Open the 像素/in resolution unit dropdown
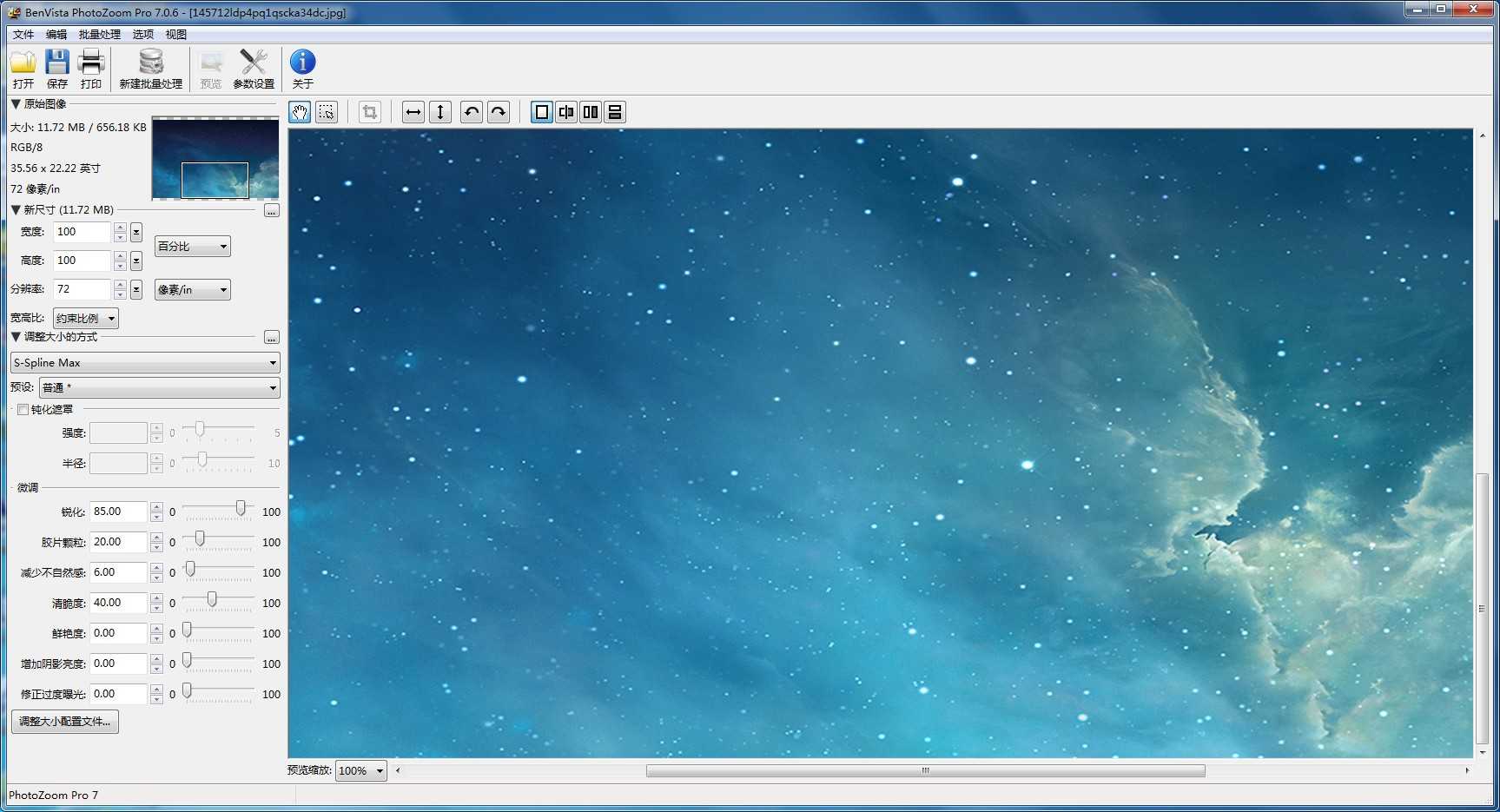The height and width of the screenshot is (812, 1500). click(x=193, y=290)
